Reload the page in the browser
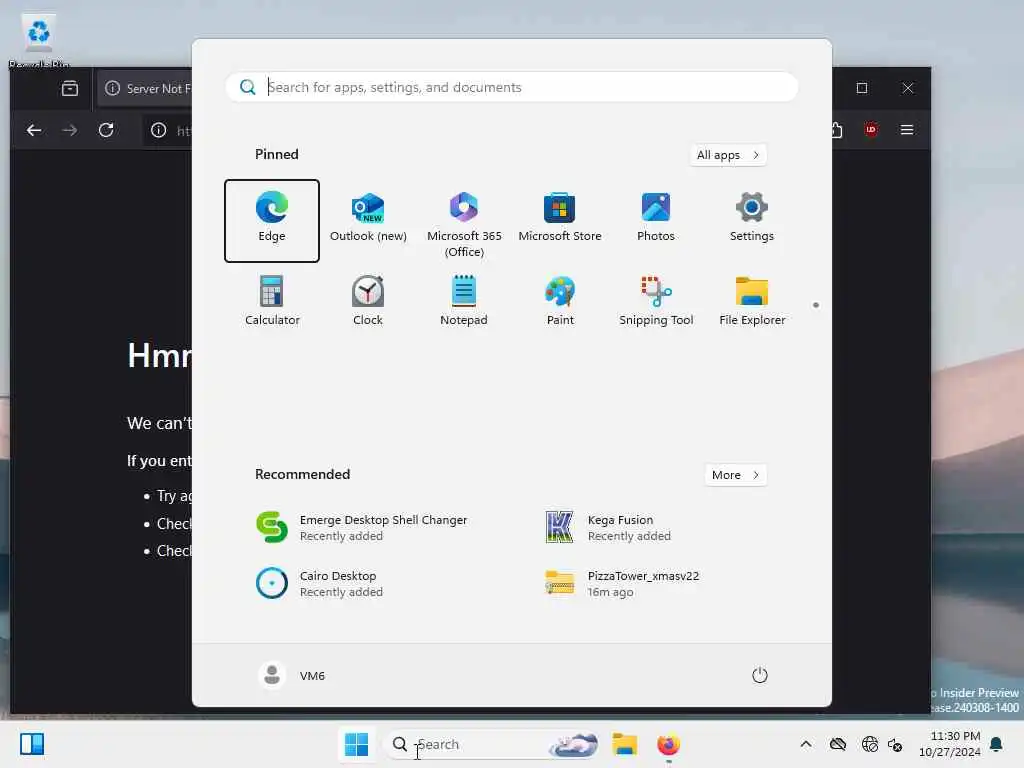 click(106, 130)
